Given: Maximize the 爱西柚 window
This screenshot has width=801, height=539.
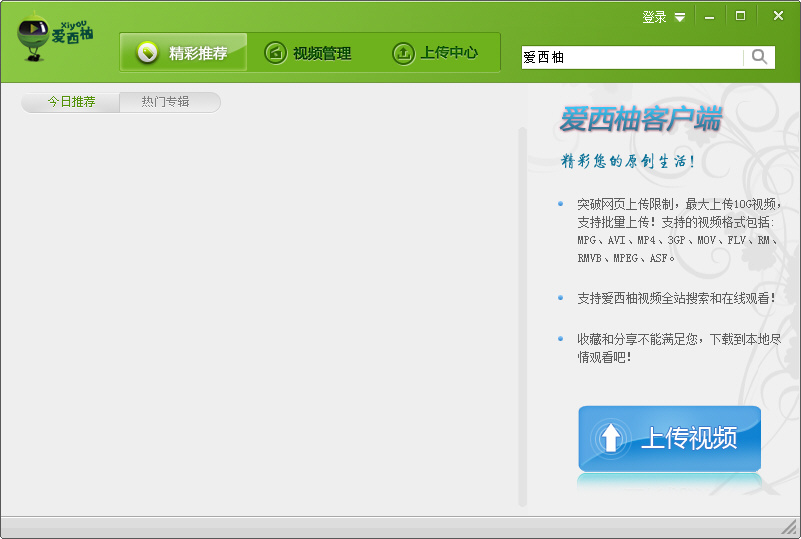Looking at the screenshot, I should point(740,16).
